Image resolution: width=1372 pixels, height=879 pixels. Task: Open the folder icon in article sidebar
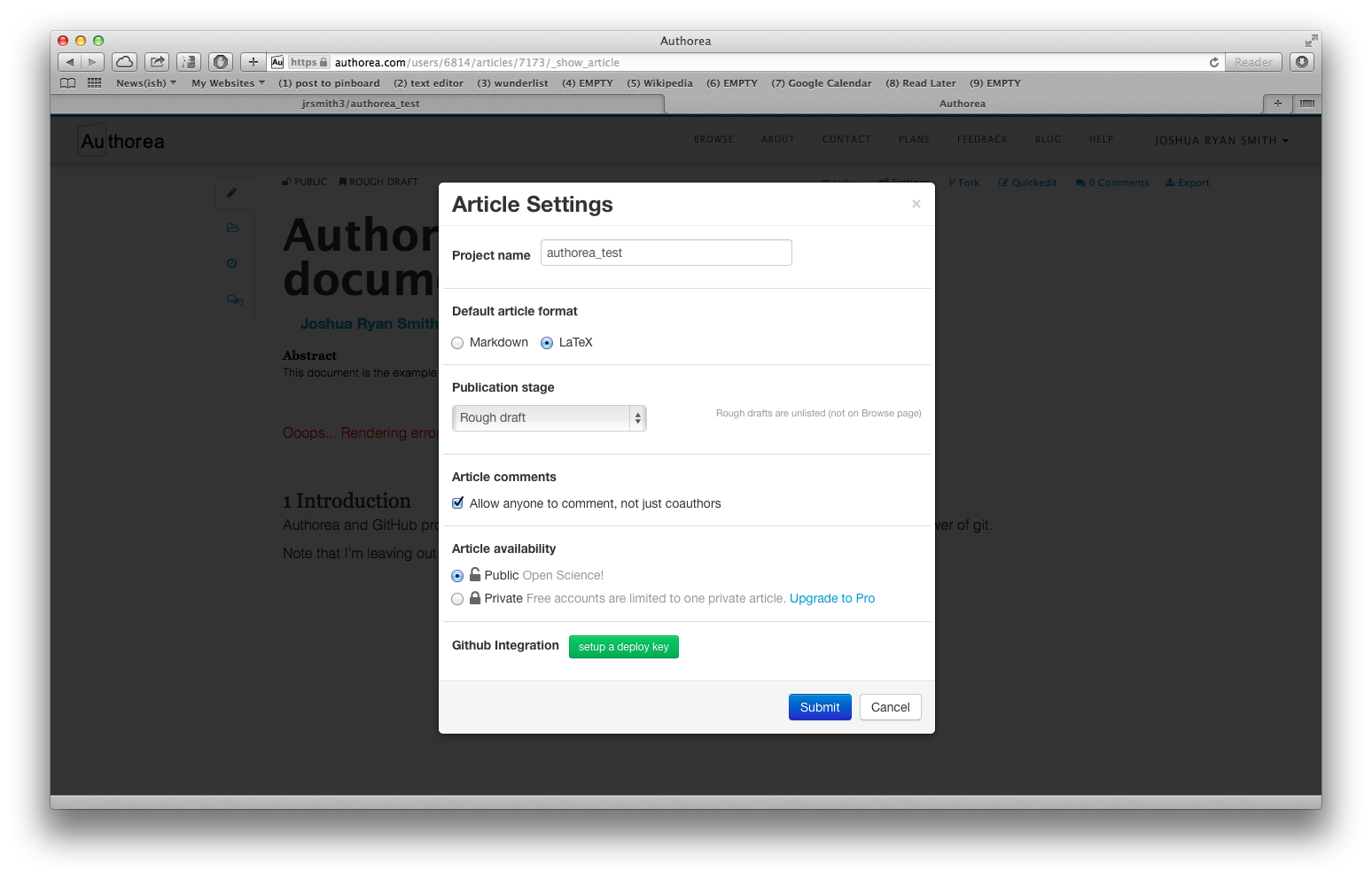pos(232,228)
